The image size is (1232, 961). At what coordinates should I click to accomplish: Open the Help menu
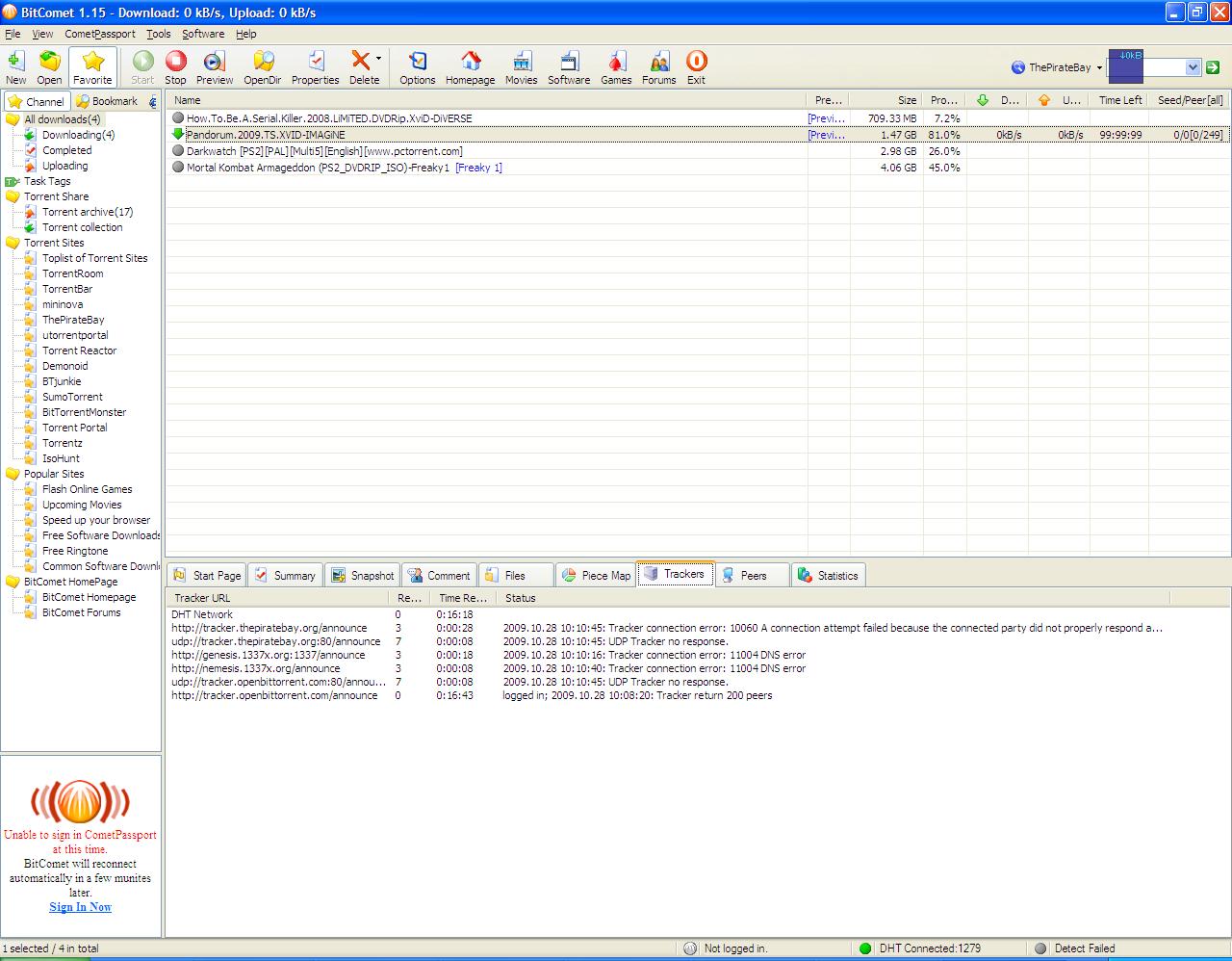246,34
